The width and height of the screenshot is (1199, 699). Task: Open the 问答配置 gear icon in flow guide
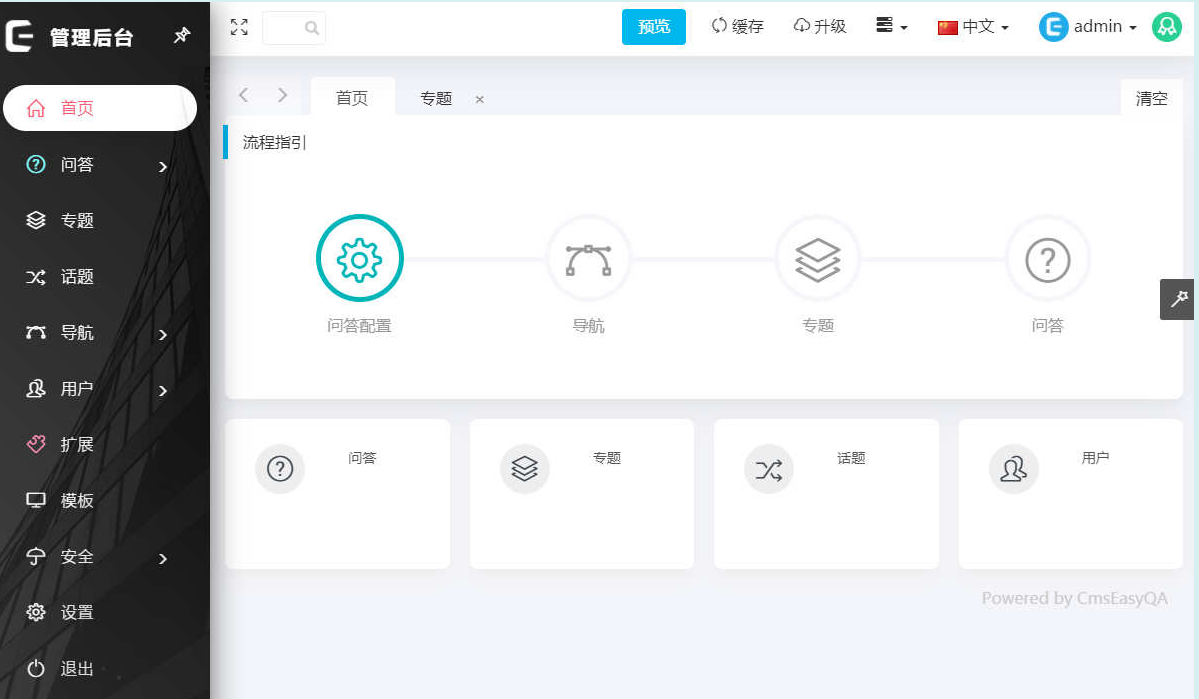pos(360,258)
